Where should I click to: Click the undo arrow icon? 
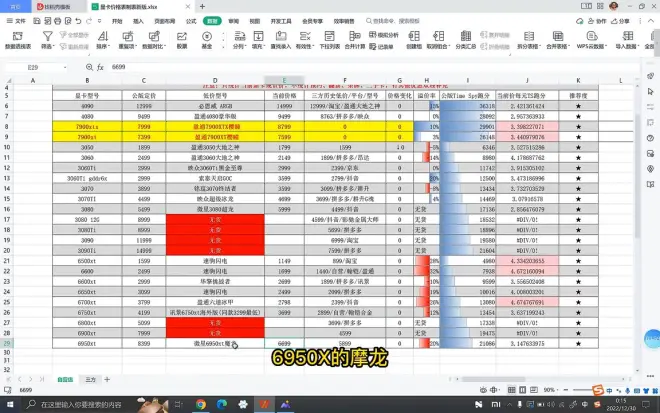click(78, 21)
